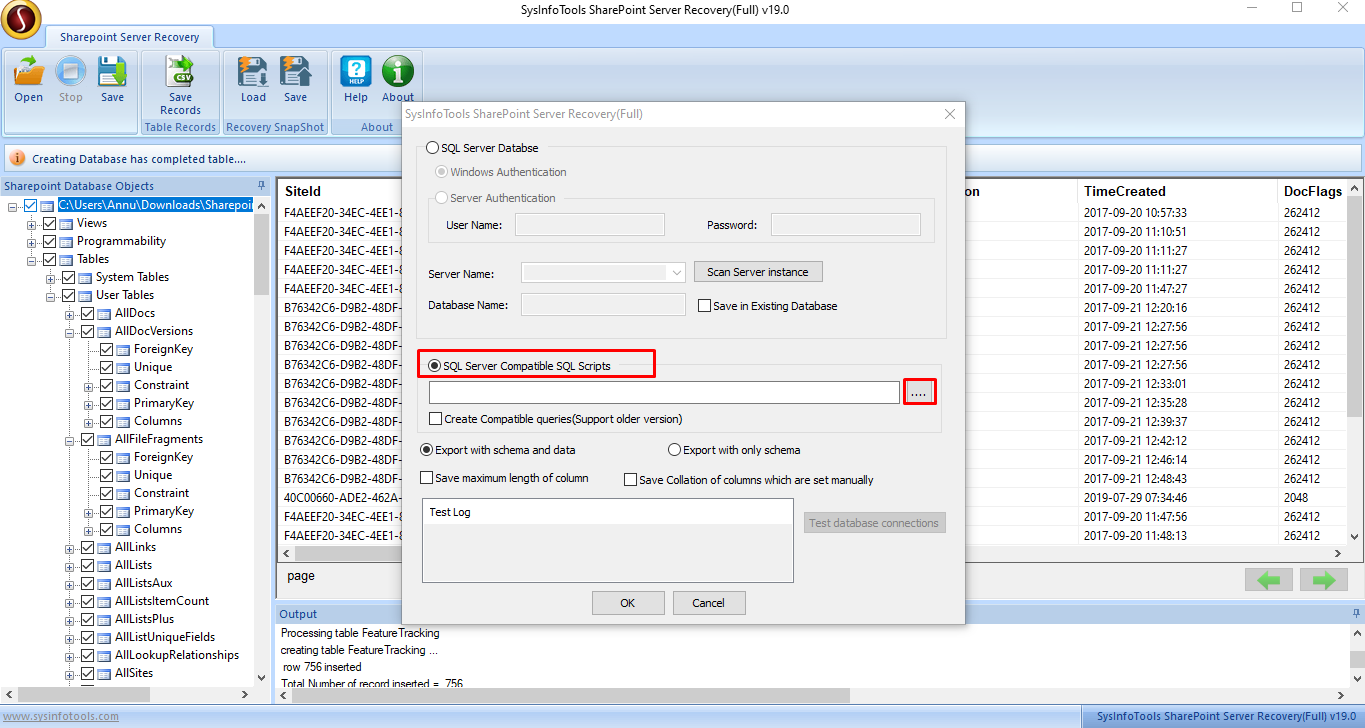
Task: Click the Password input field
Action: pyautogui.click(x=845, y=225)
